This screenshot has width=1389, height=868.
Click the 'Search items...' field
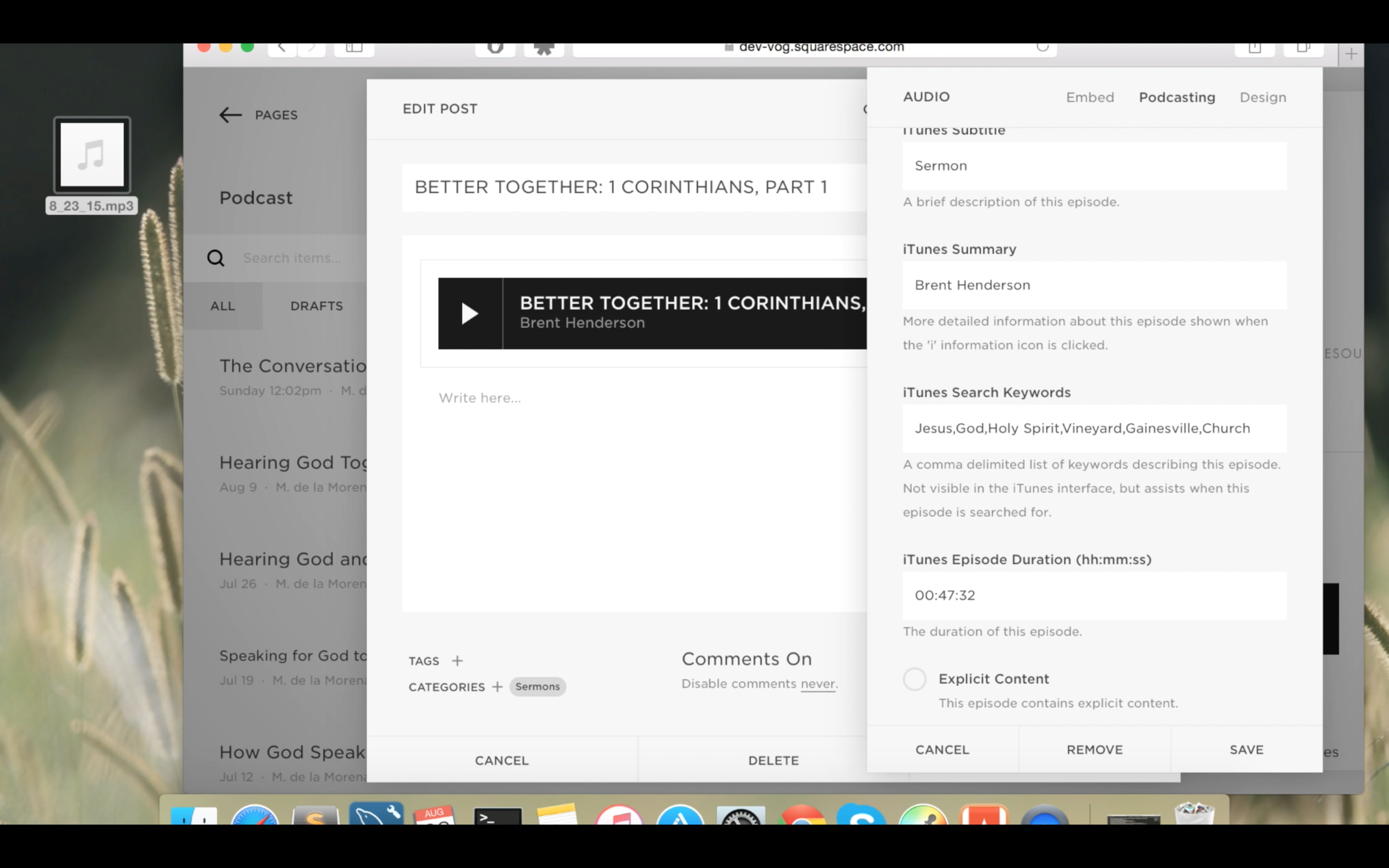point(292,258)
